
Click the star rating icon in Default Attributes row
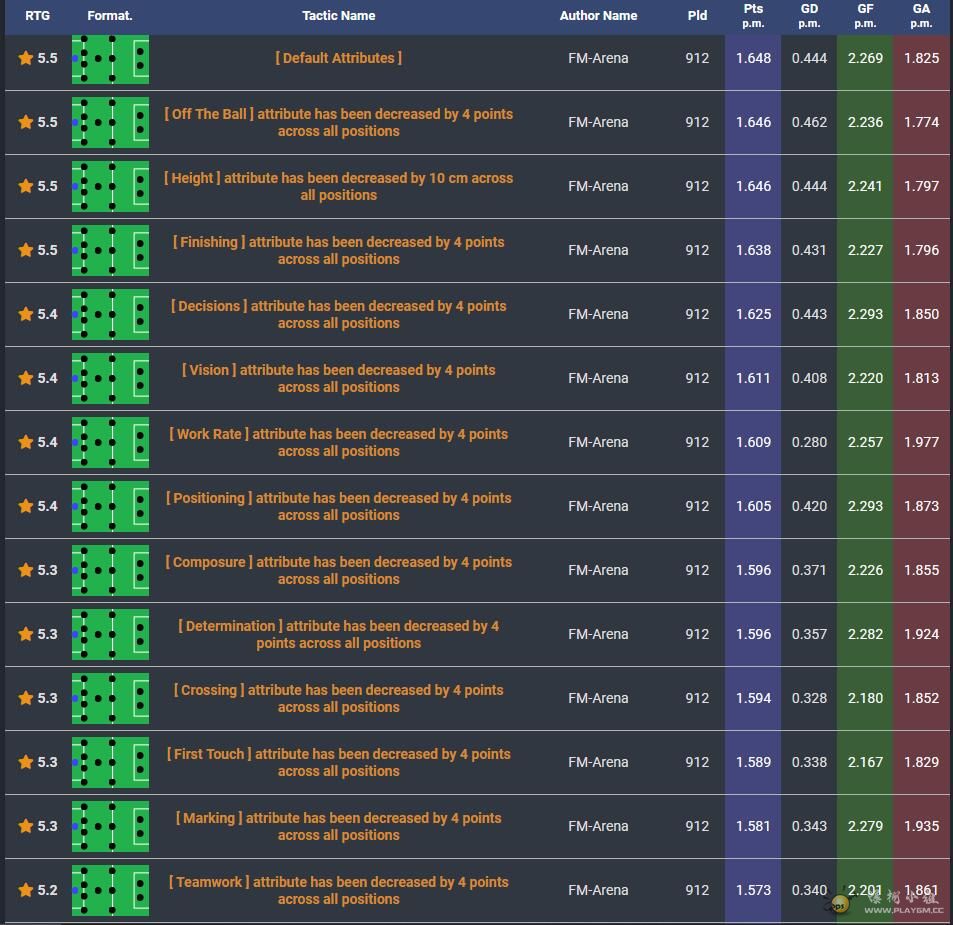click(x=26, y=58)
